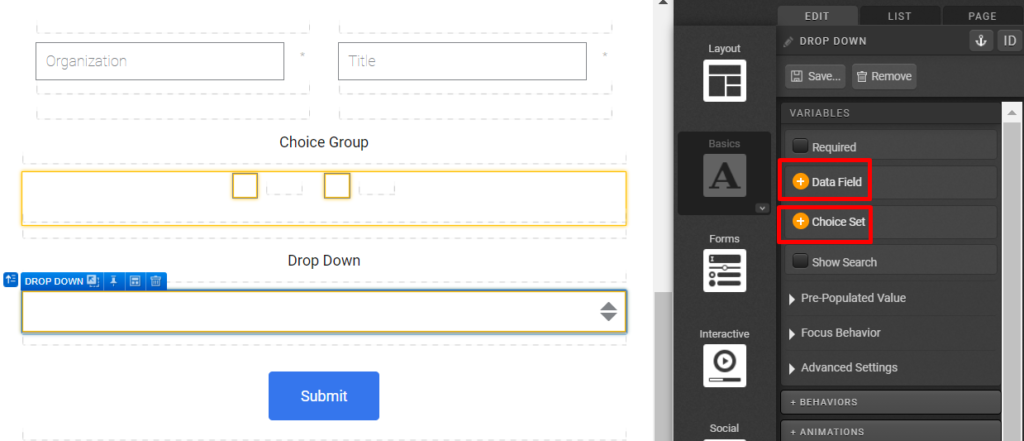Expand the Pre-Populated Value section
The height and width of the screenshot is (441, 1024).
point(853,298)
